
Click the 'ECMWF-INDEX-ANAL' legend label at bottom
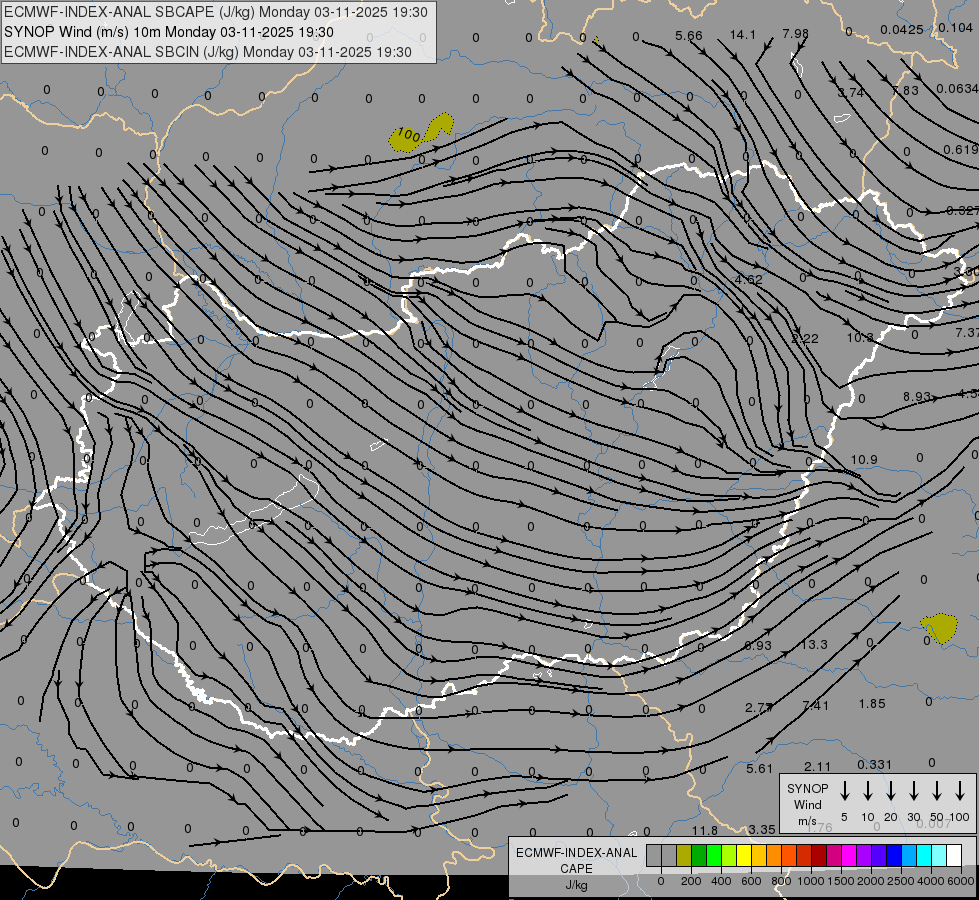(576, 853)
